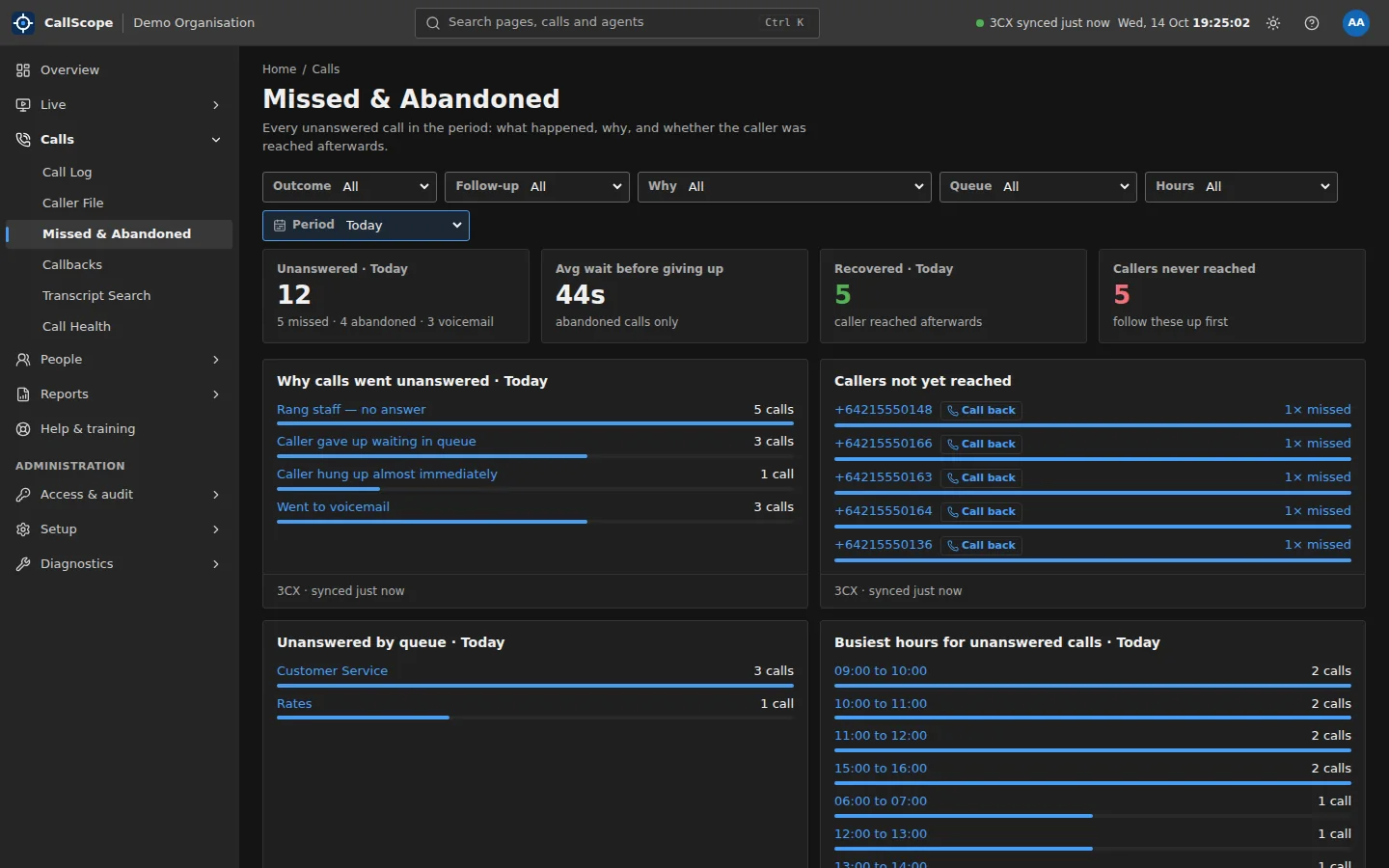Open Call Health in the sidebar
Viewport: 1389px width, 868px height.
[x=120, y=327]
